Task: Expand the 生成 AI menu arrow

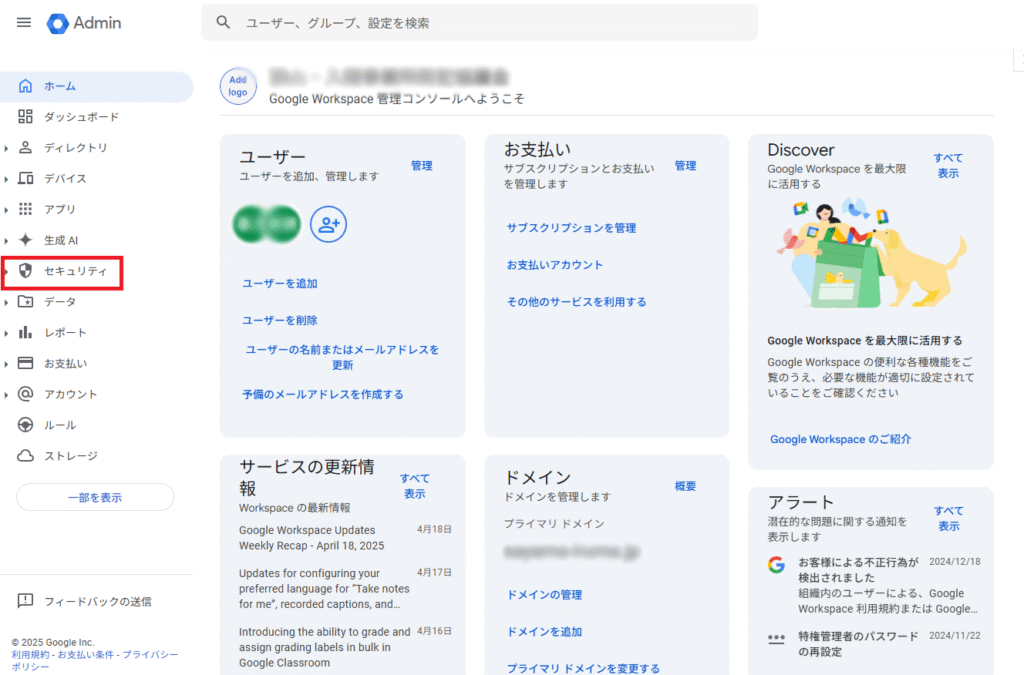Action: 7,241
